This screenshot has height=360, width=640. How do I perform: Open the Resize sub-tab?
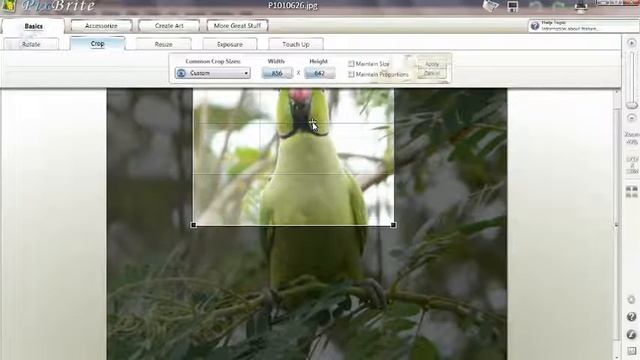[163, 44]
